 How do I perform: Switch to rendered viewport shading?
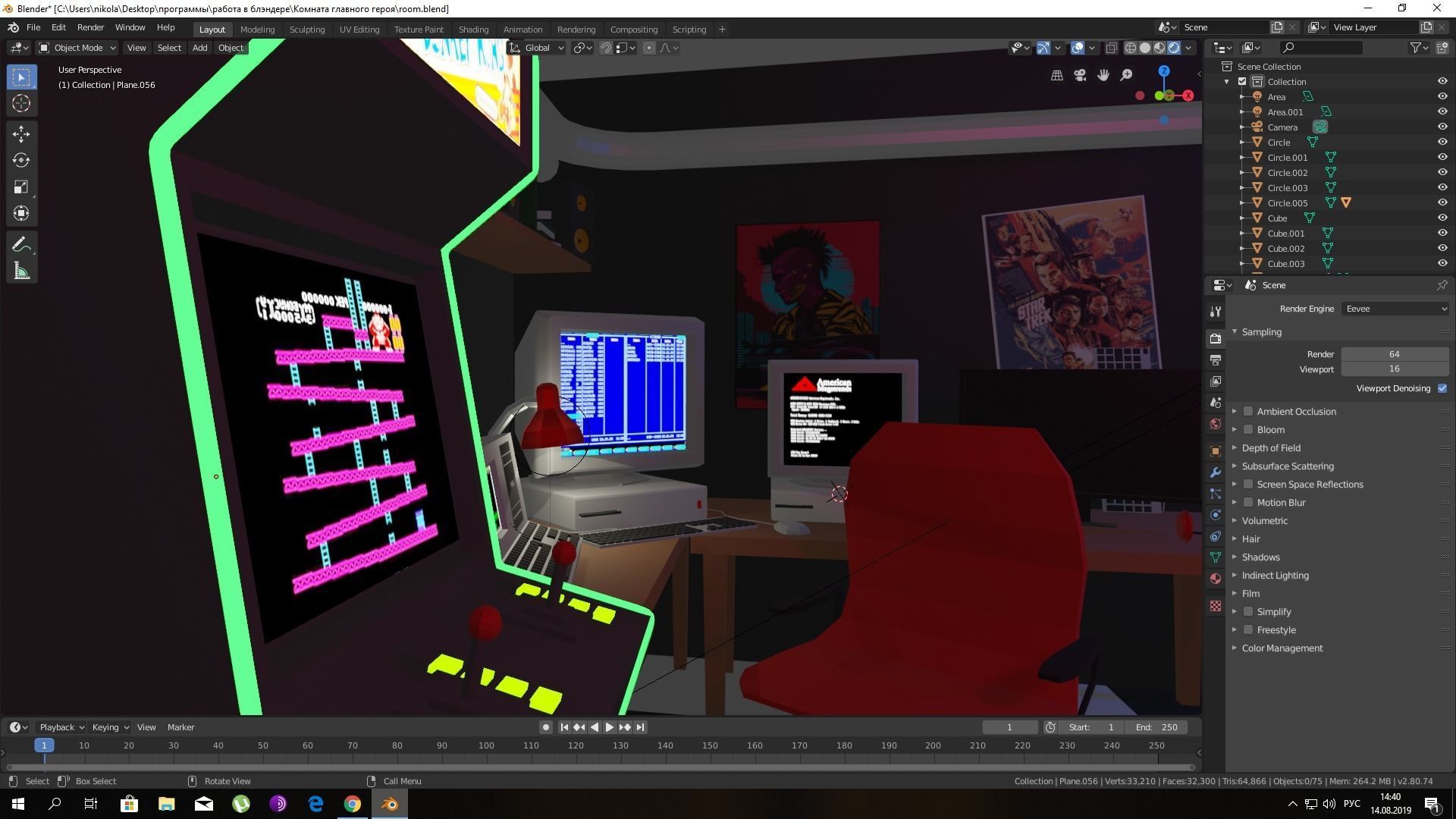click(1174, 48)
